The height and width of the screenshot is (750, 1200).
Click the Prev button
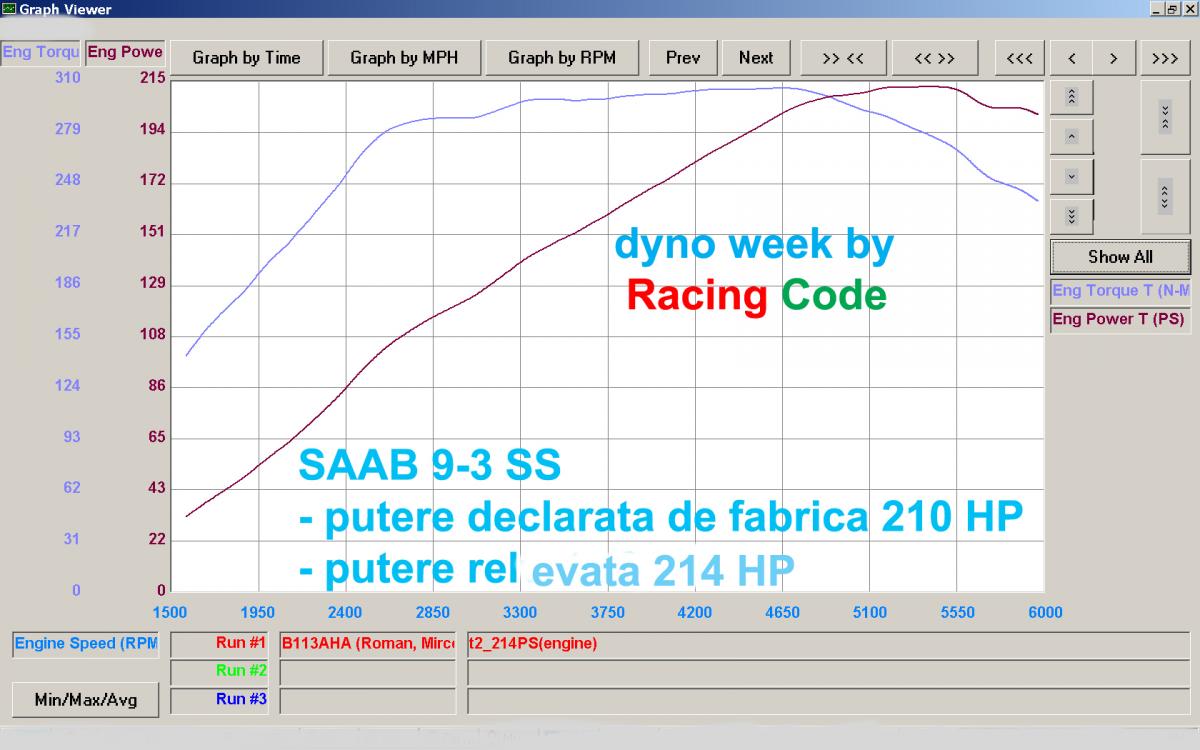pos(683,58)
